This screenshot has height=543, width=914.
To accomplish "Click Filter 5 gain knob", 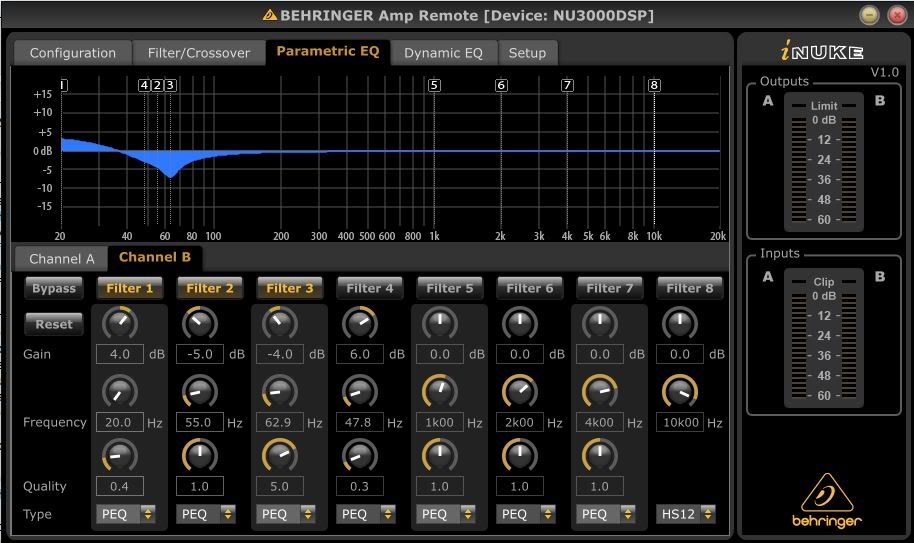I will (440, 323).
